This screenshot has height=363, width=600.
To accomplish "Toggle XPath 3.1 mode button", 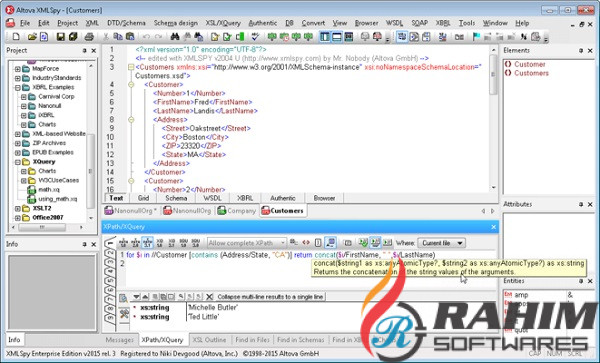I will click(147, 243).
